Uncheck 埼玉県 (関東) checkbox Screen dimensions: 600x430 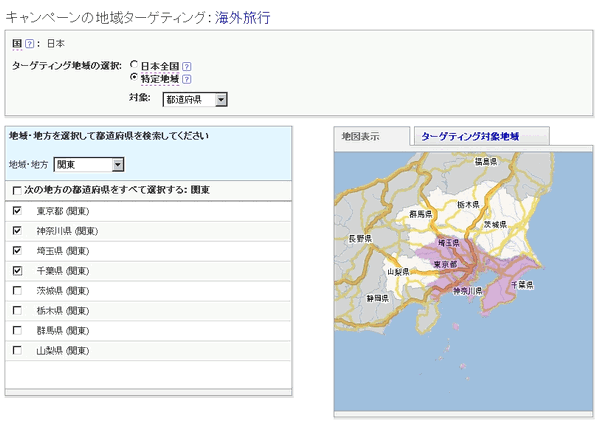pos(17,251)
